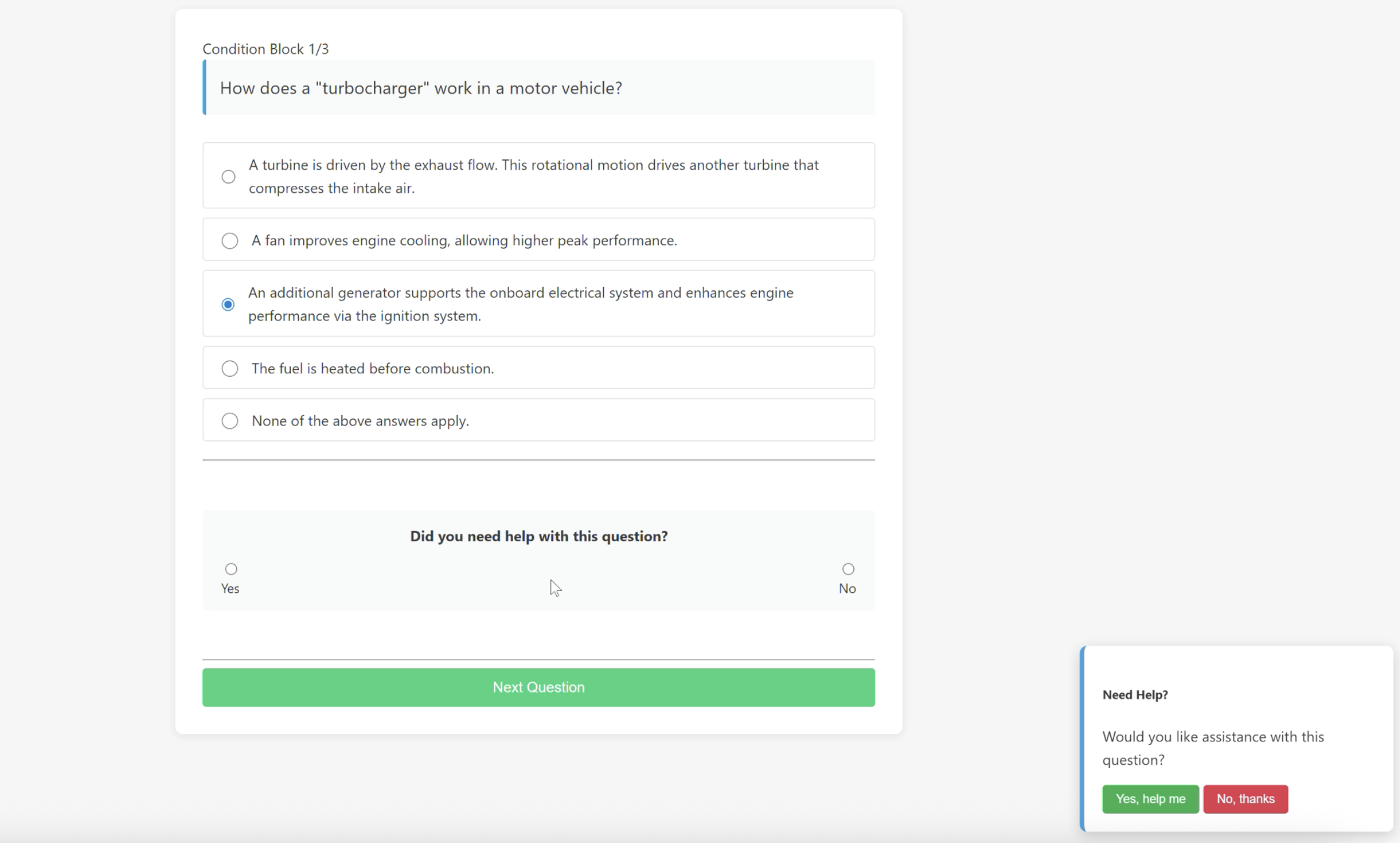Viewport: 1400px width, 843px height.
Task: Click the "Did you need help" heading
Action: 539,536
